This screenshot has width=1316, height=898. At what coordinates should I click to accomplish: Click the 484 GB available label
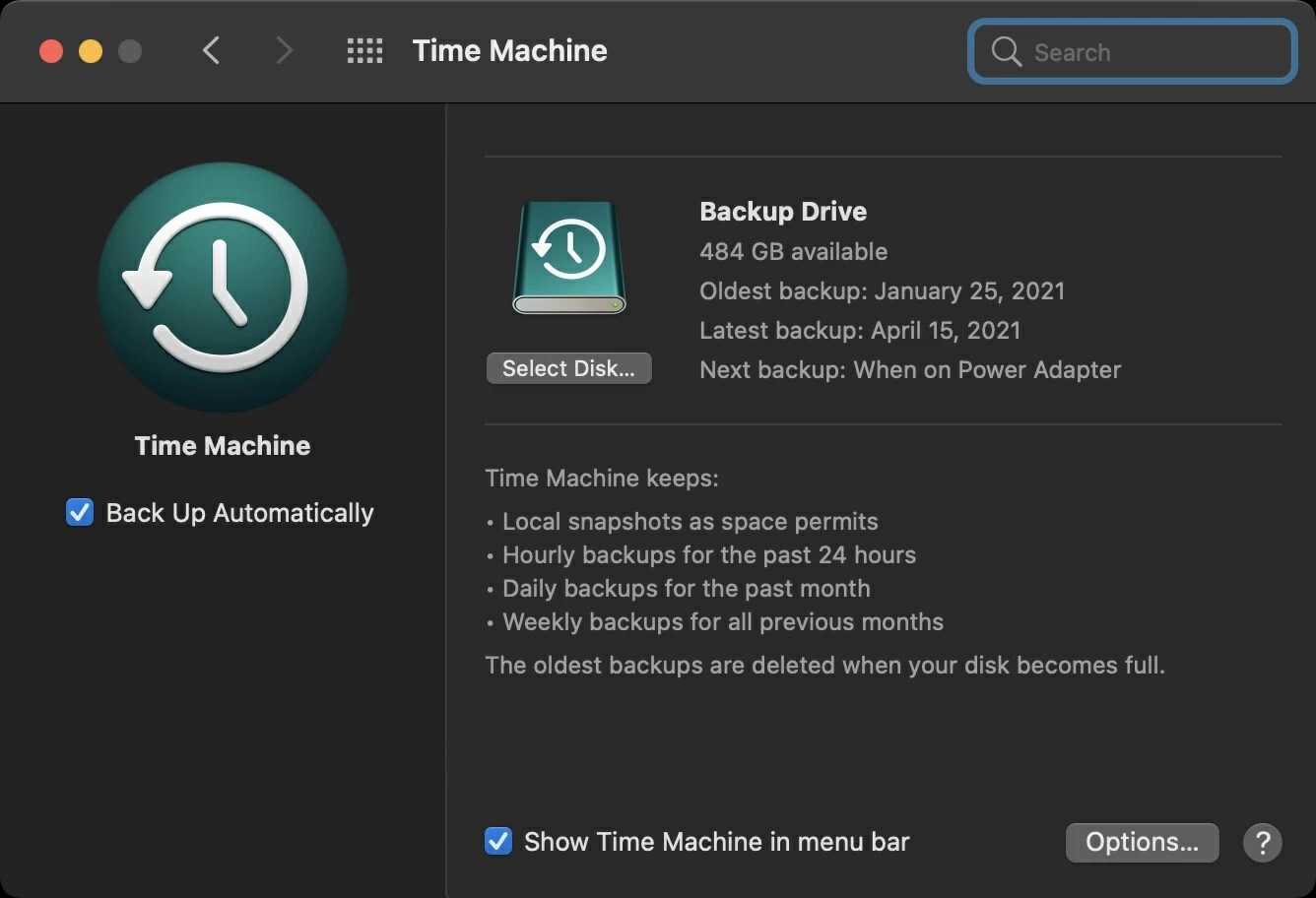793,251
